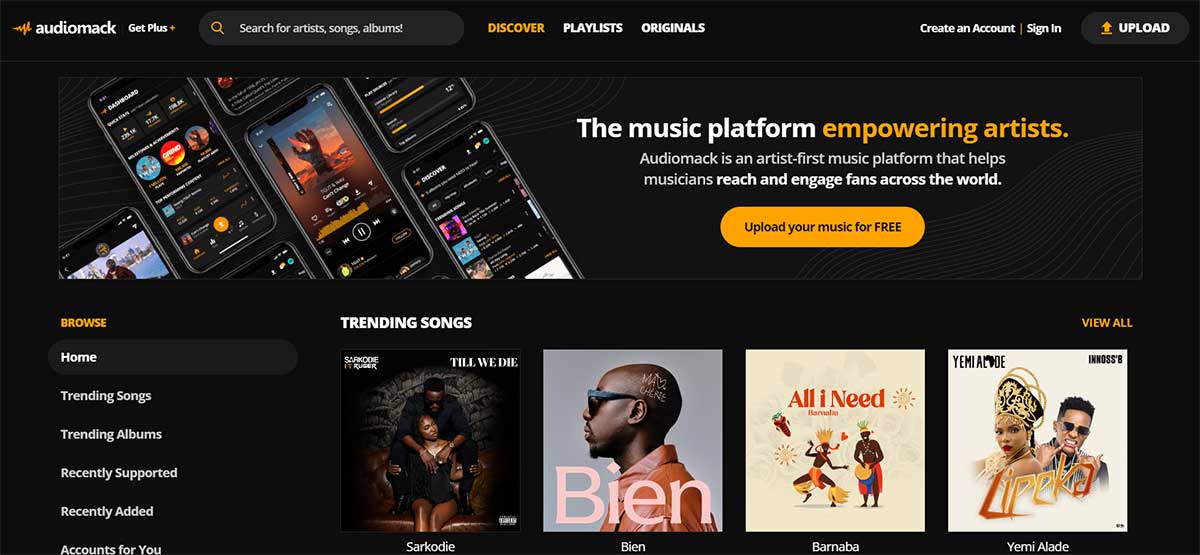The width and height of the screenshot is (1200, 555).
Task: Click View All for trending songs
Action: (x=1107, y=323)
